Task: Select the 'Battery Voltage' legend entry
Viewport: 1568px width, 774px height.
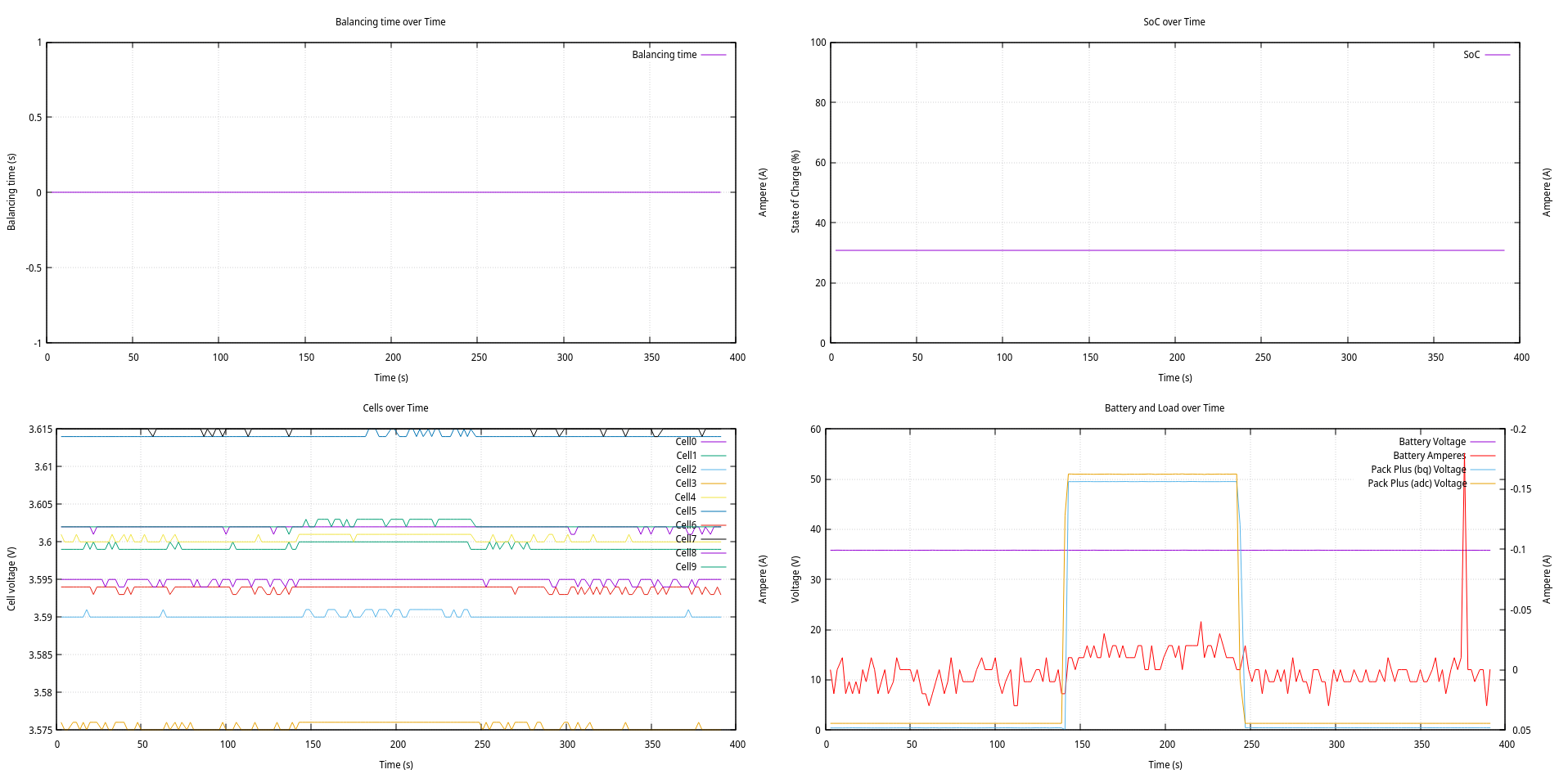Action: point(1432,442)
